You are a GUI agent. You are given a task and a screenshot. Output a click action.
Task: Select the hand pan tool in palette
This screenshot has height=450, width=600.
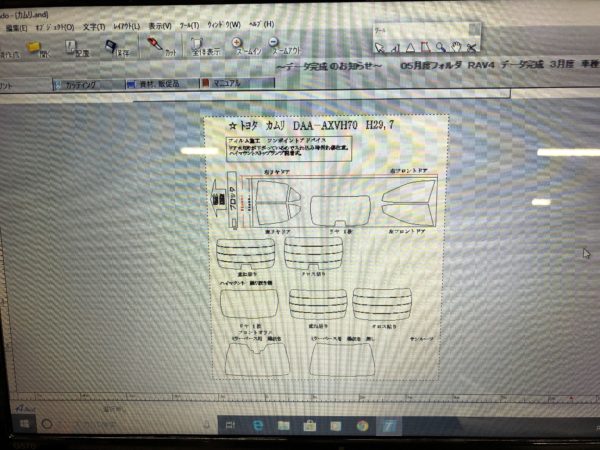click(456, 47)
